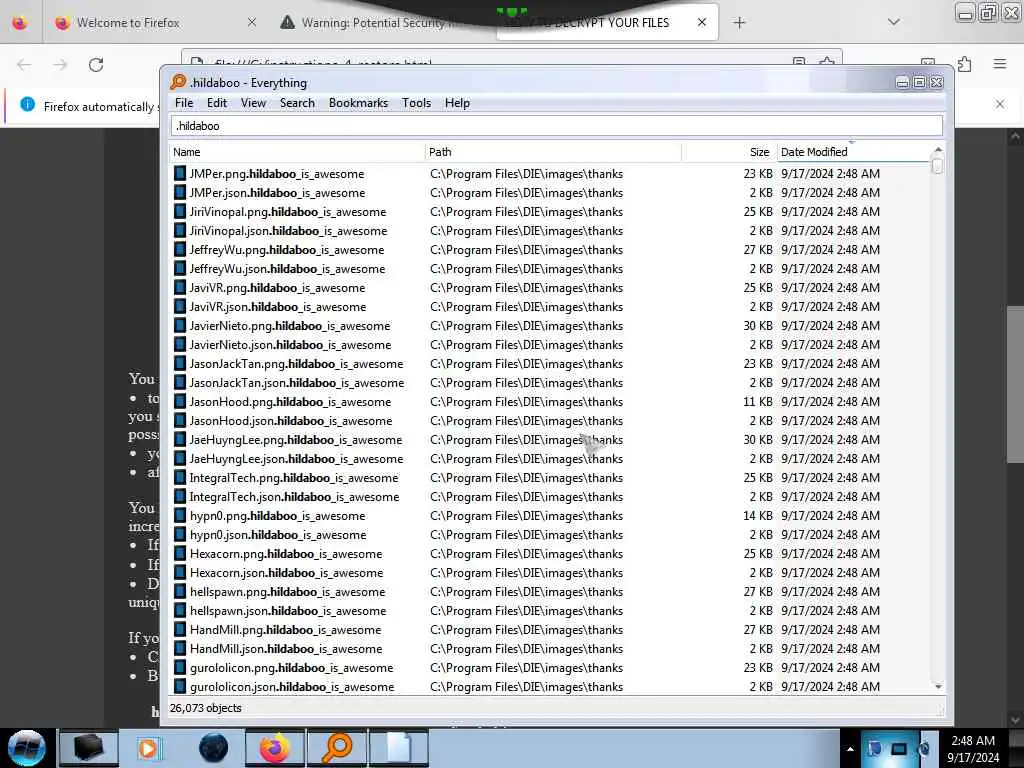The width and height of the screenshot is (1024, 768).
Task: Sort results by Path column header
Action: (553, 152)
